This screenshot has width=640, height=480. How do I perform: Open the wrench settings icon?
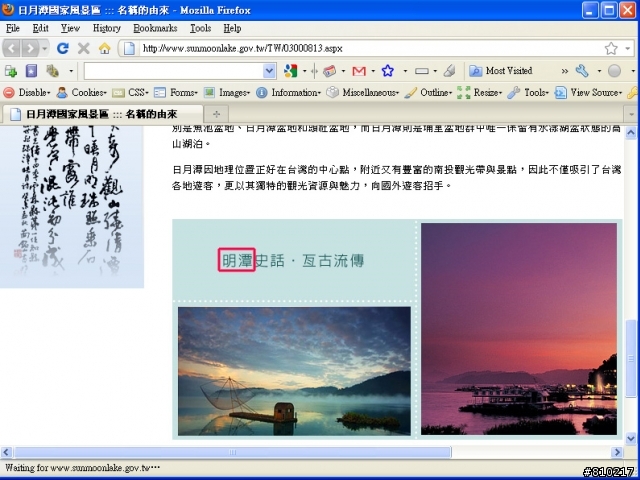pos(582,71)
